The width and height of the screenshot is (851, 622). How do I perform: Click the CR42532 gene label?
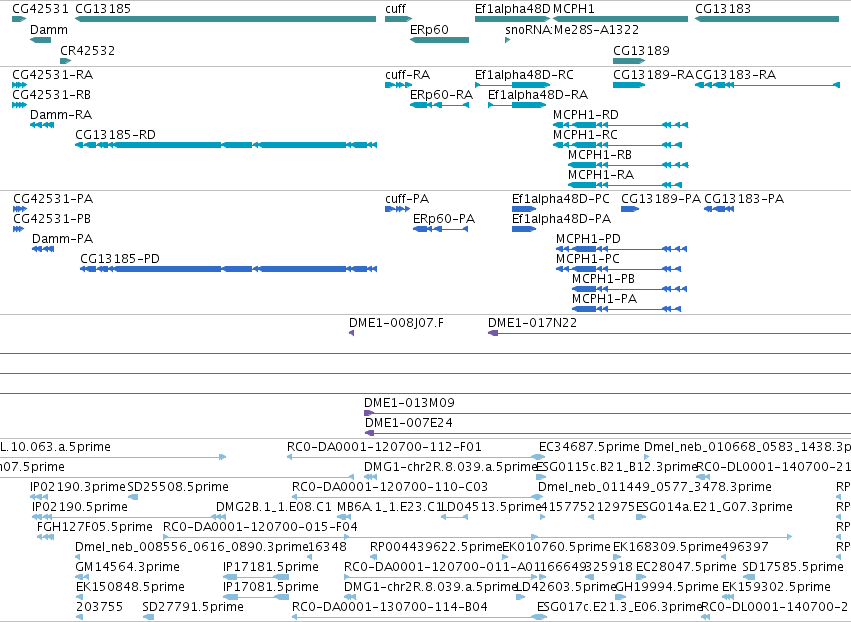[87, 50]
